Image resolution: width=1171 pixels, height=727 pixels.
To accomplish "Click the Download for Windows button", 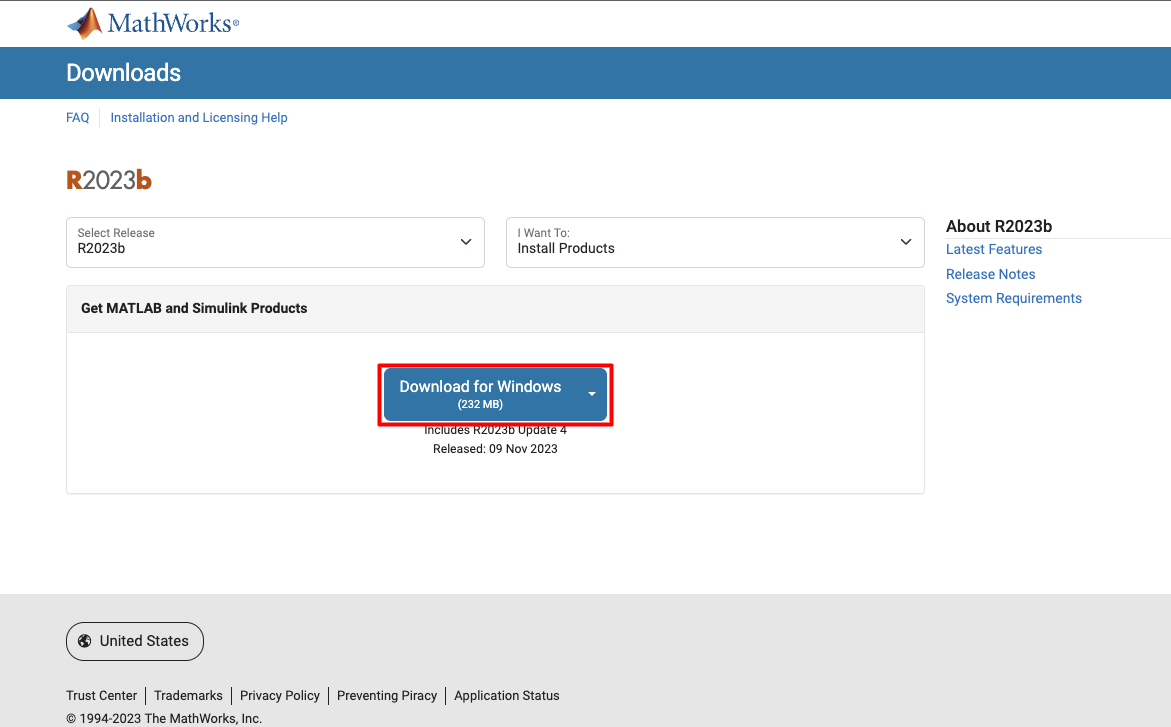I will tap(480, 394).
